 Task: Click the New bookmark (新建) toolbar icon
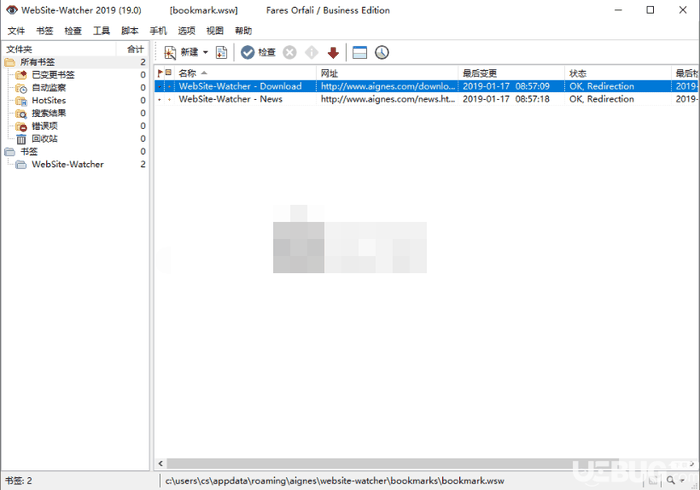click(x=170, y=53)
